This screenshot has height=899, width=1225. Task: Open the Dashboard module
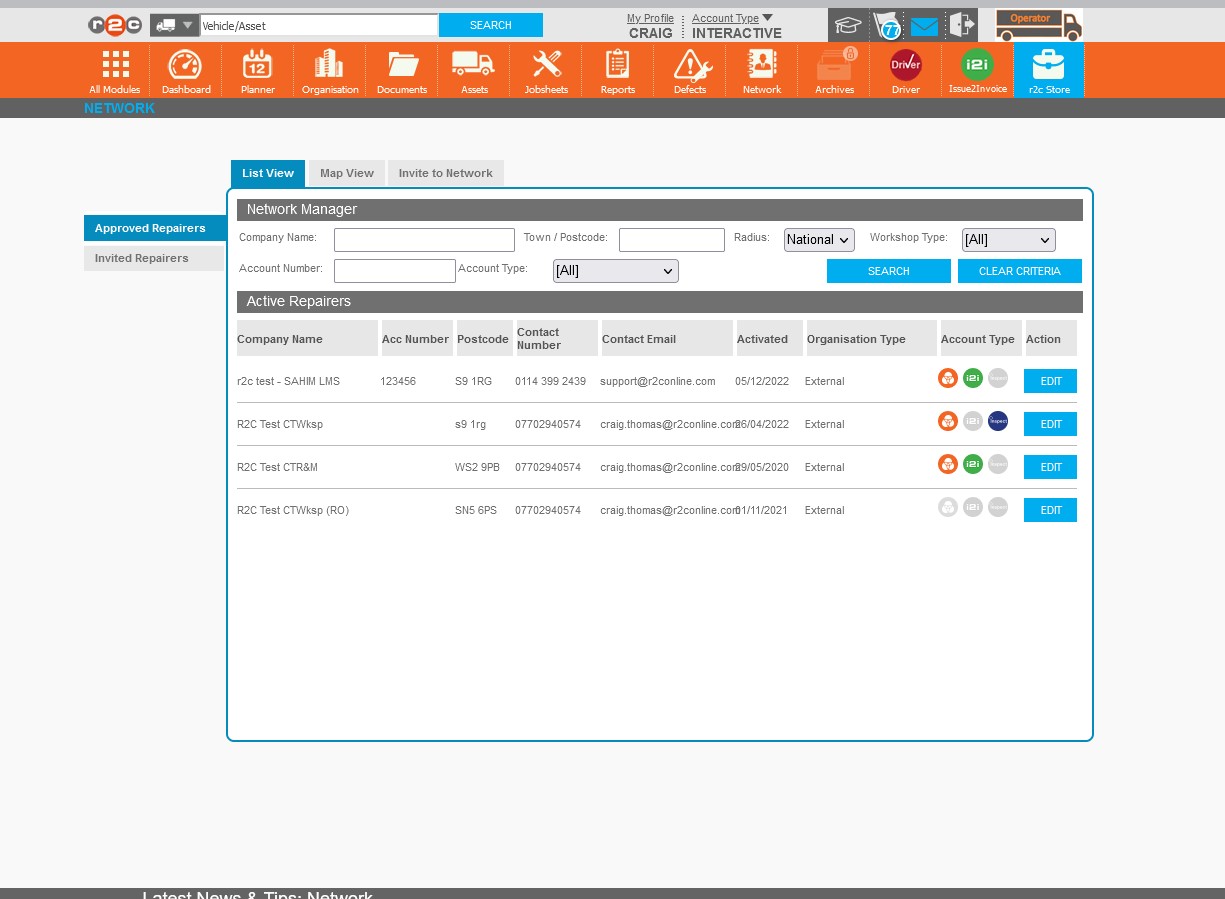click(x=186, y=70)
